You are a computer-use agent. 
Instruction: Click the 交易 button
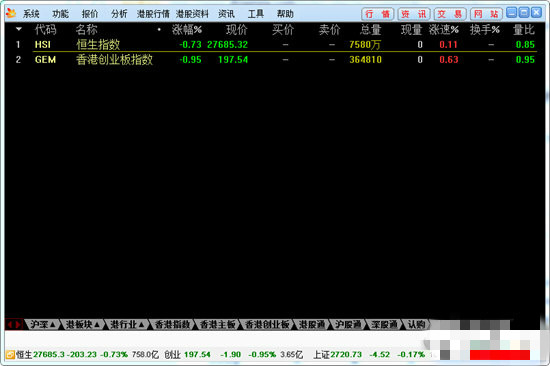tap(450, 14)
